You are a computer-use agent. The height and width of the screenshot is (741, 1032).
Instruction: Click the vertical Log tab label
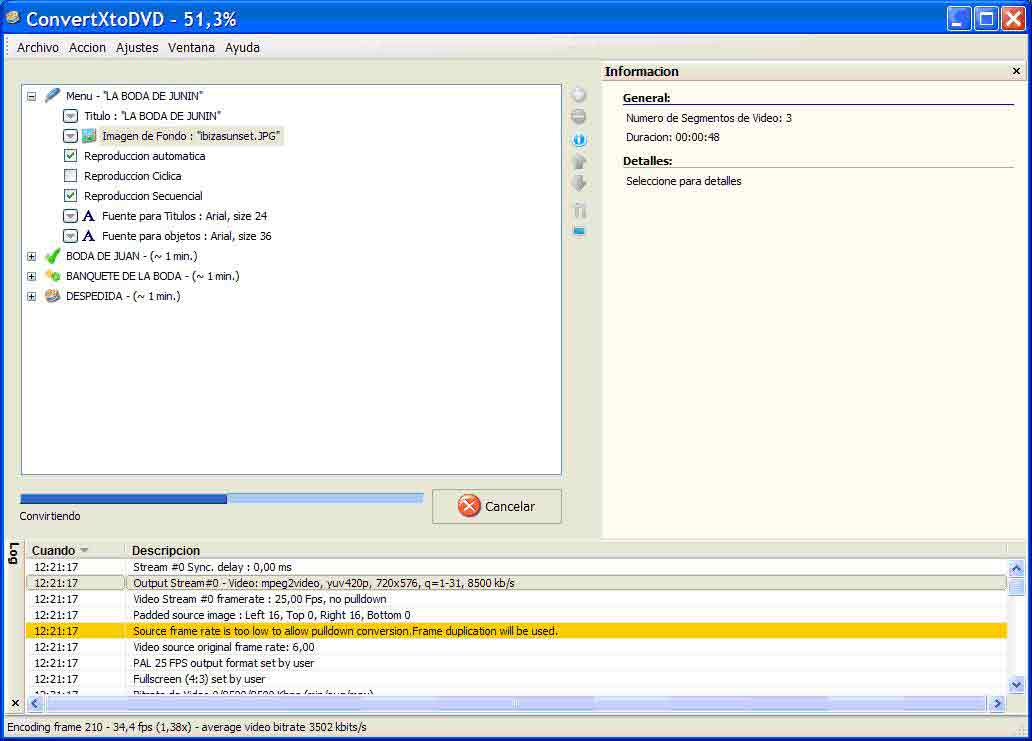pyautogui.click(x=14, y=553)
